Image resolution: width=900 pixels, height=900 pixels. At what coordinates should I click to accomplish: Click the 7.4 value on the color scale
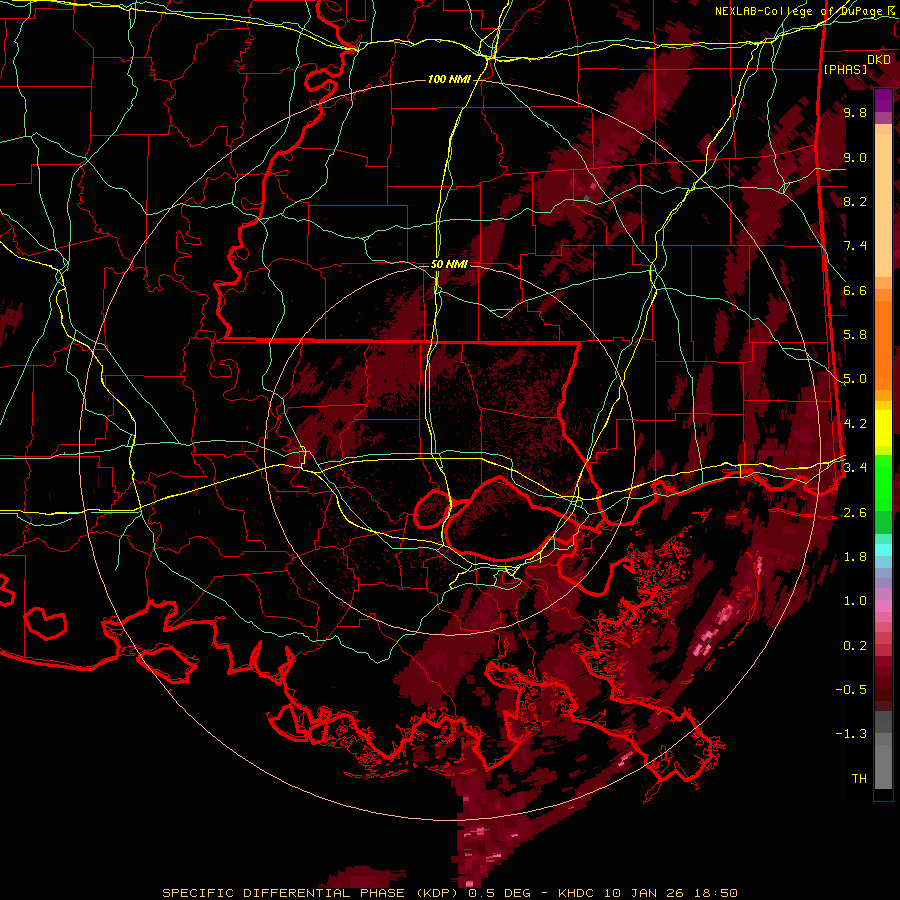click(855, 246)
